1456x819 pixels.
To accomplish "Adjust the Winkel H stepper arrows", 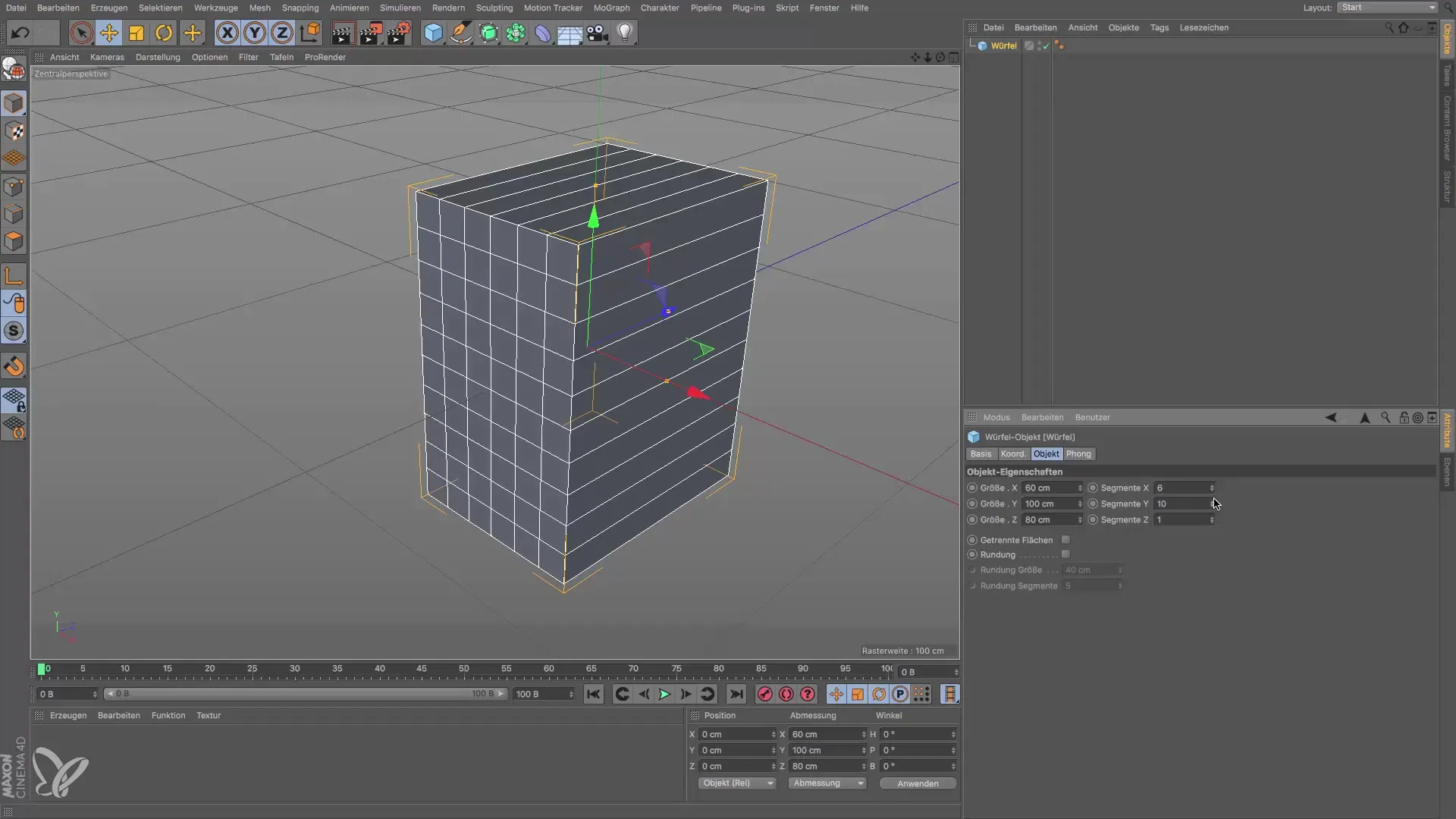I will point(953,734).
